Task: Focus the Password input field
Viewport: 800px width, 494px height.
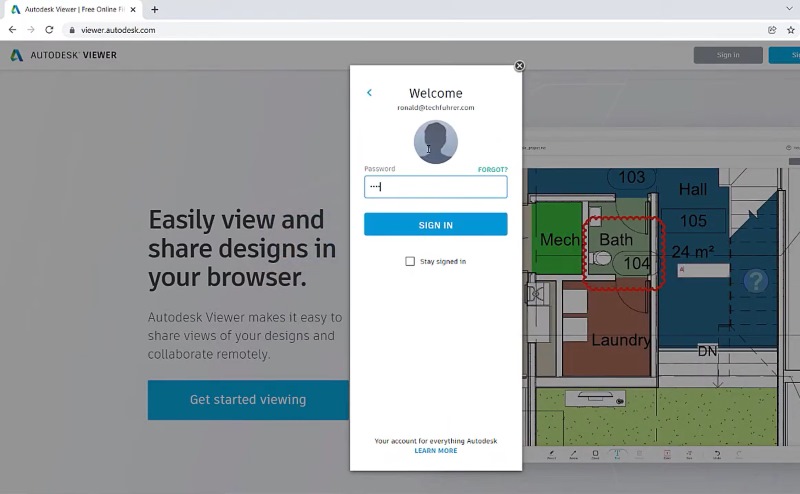Action: pyautogui.click(x=436, y=187)
